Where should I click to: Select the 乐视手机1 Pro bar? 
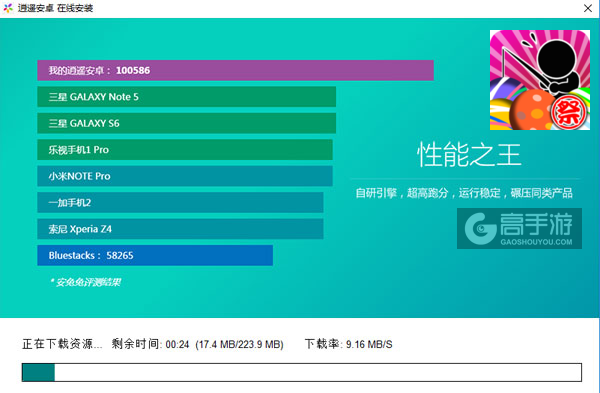pyautogui.click(x=185, y=150)
